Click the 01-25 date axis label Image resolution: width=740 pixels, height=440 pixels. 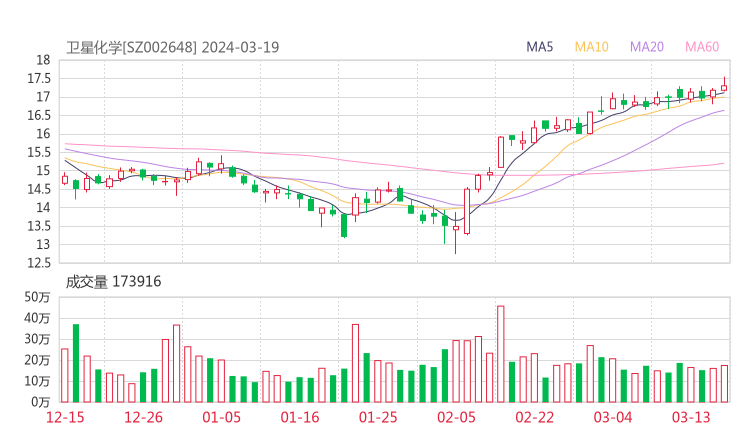click(x=378, y=417)
